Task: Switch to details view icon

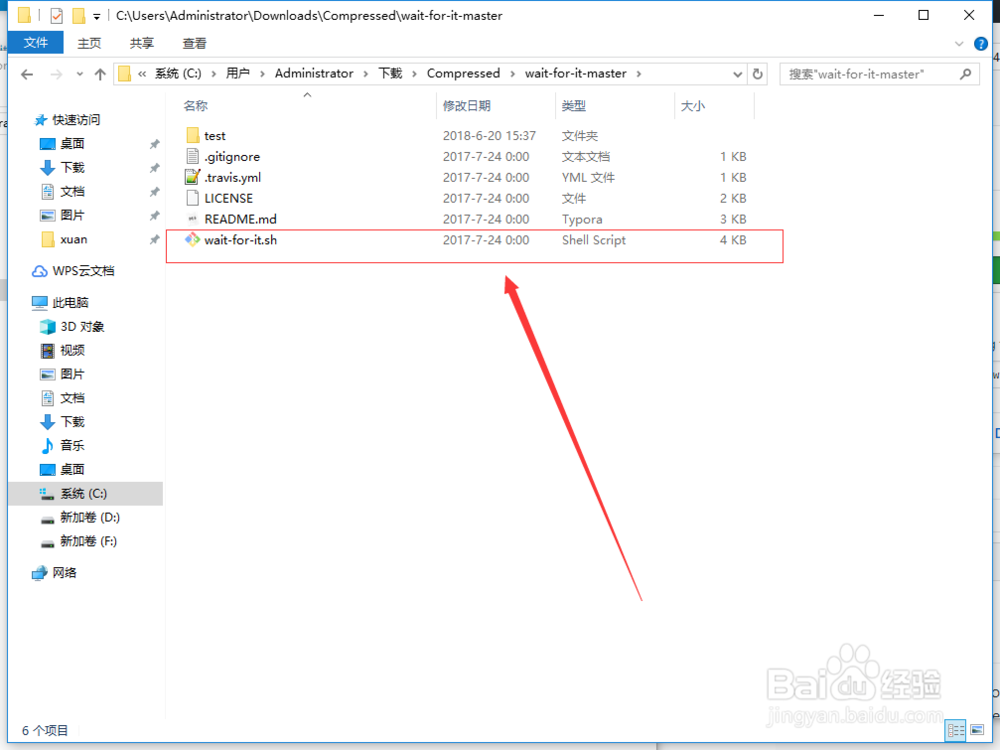Action: coord(955,730)
